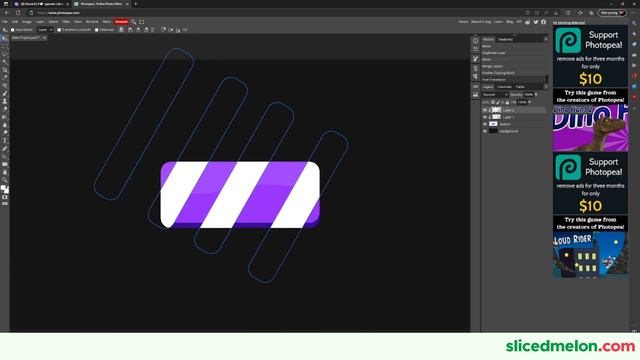The width and height of the screenshot is (640, 360).
Task: Toggle the lock all padlock icon
Action: point(507,102)
